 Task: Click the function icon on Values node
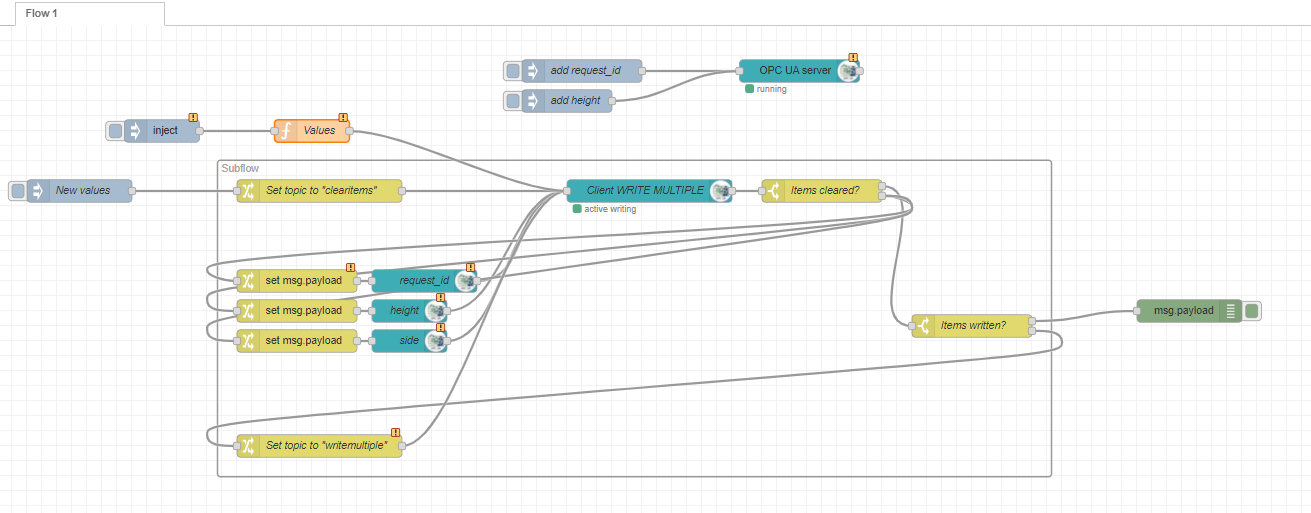coord(285,131)
